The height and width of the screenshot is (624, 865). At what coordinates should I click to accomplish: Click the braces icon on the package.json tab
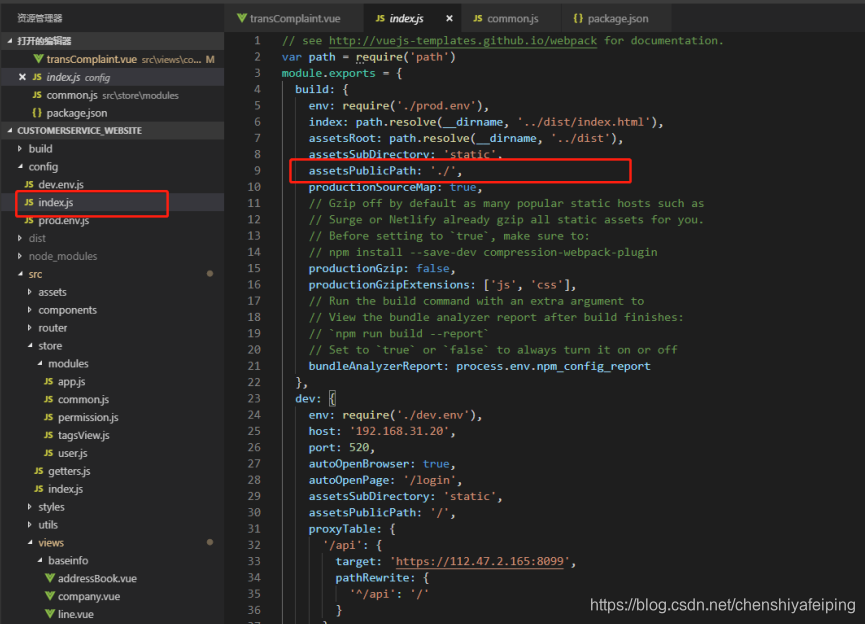pos(578,18)
